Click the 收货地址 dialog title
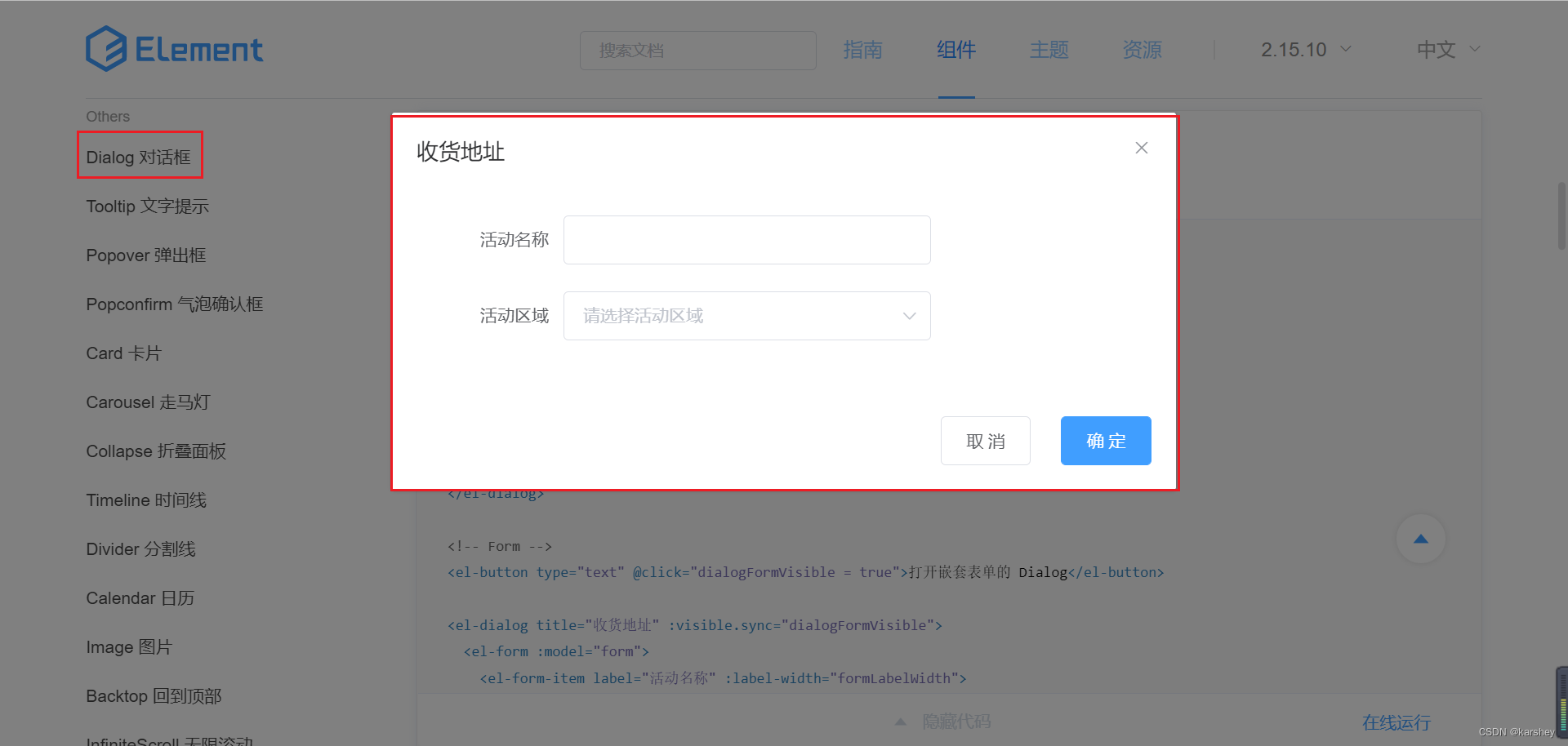Viewport: 1568px width, 746px height. pyautogui.click(x=461, y=152)
